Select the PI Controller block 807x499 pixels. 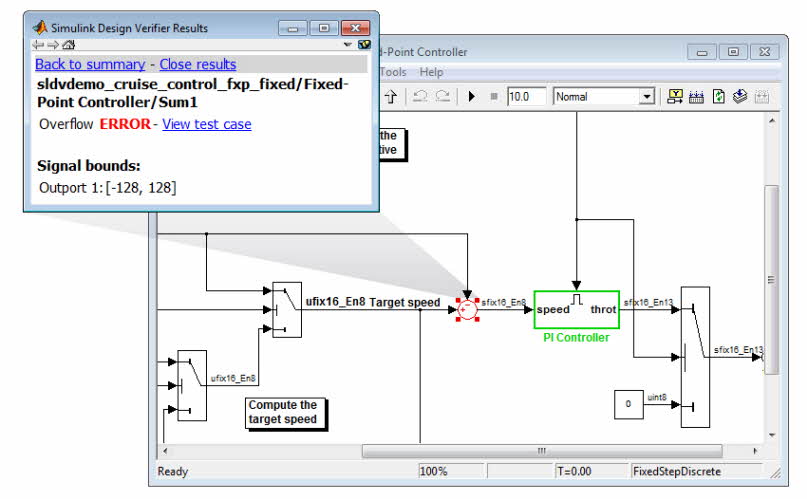[576, 310]
